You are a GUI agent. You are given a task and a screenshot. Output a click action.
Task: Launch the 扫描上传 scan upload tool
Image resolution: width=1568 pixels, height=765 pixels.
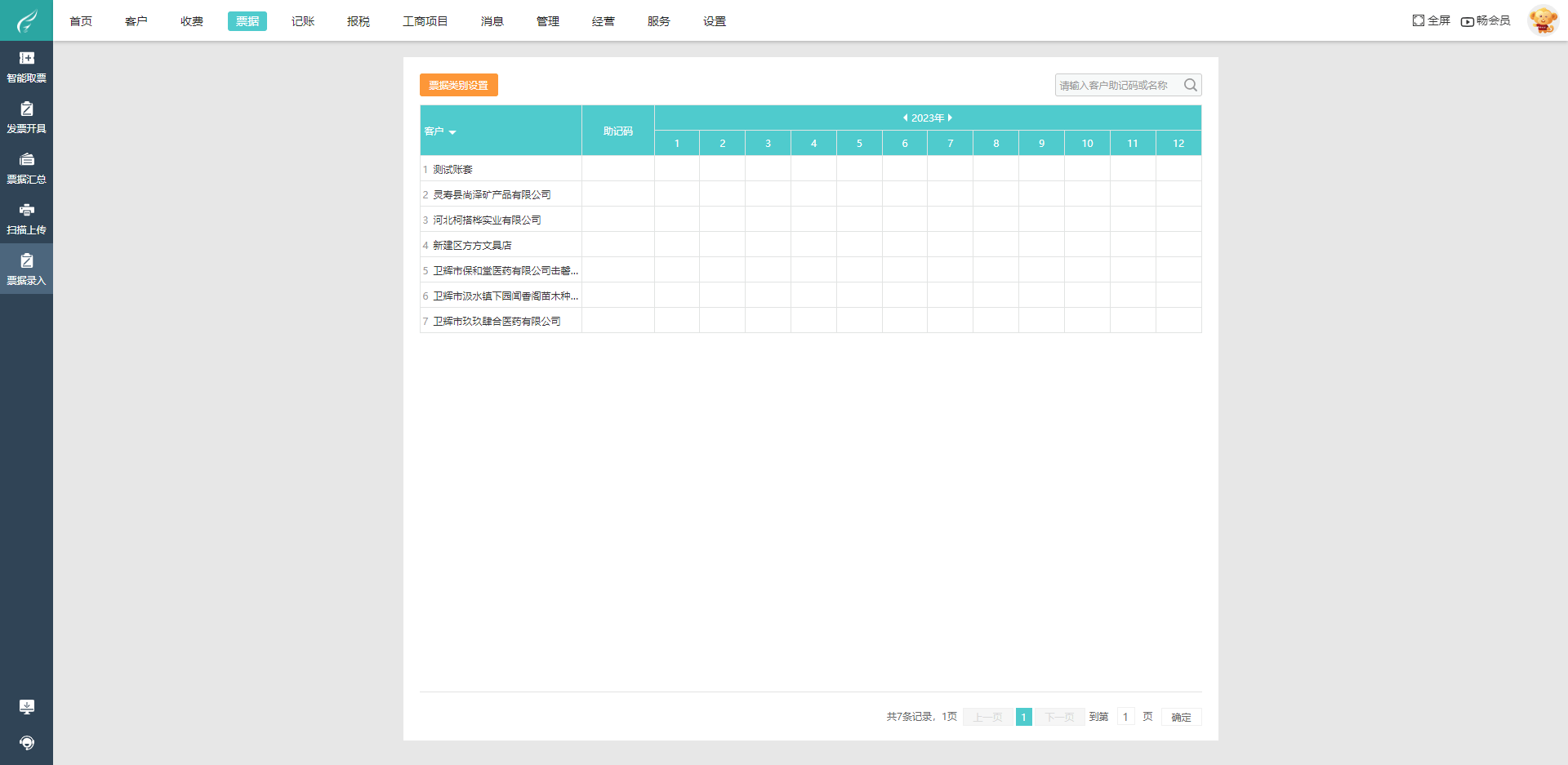pos(27,218)
